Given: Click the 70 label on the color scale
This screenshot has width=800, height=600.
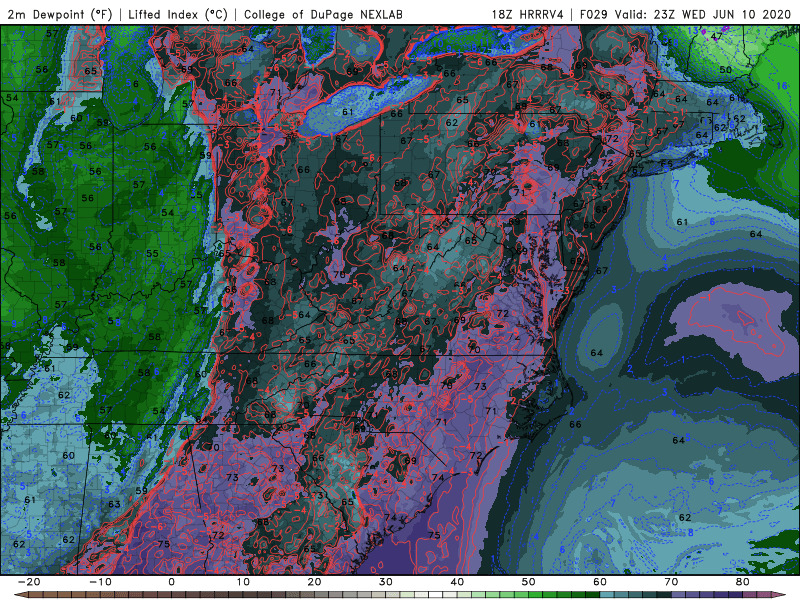Looking at the screenshot, I should pyautogui.click(x=671, y=582).
